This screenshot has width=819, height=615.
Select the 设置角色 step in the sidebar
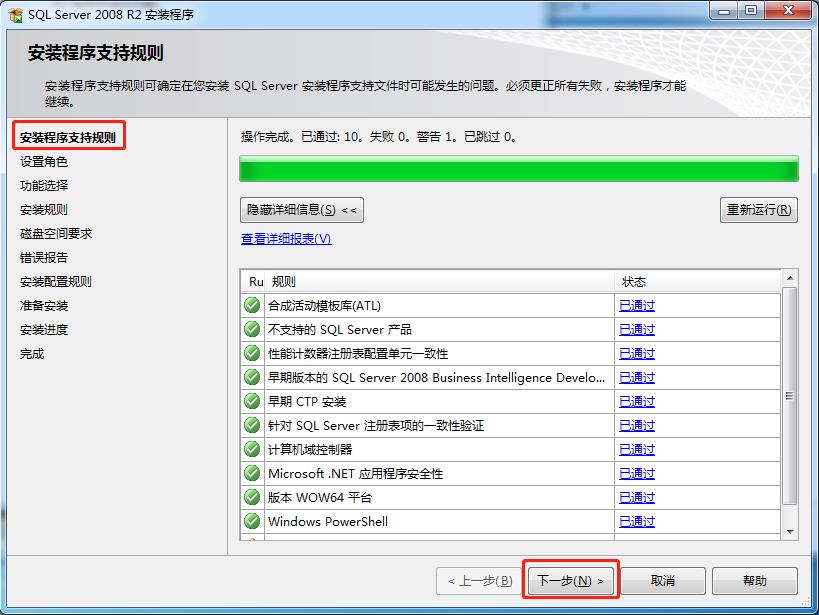click(x=44, y=161)
